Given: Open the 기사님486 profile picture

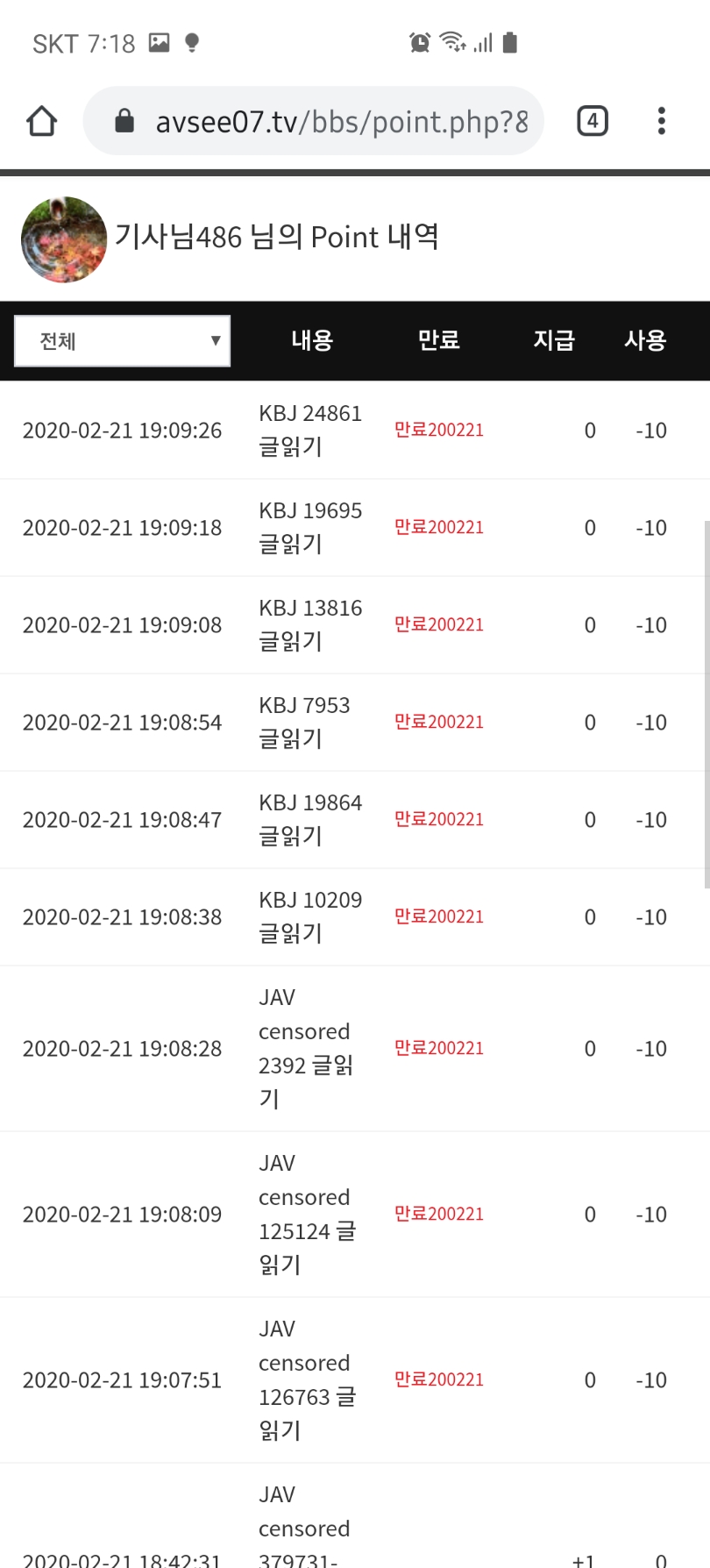Looking at the screenshot, I should [x=64, y=239].
